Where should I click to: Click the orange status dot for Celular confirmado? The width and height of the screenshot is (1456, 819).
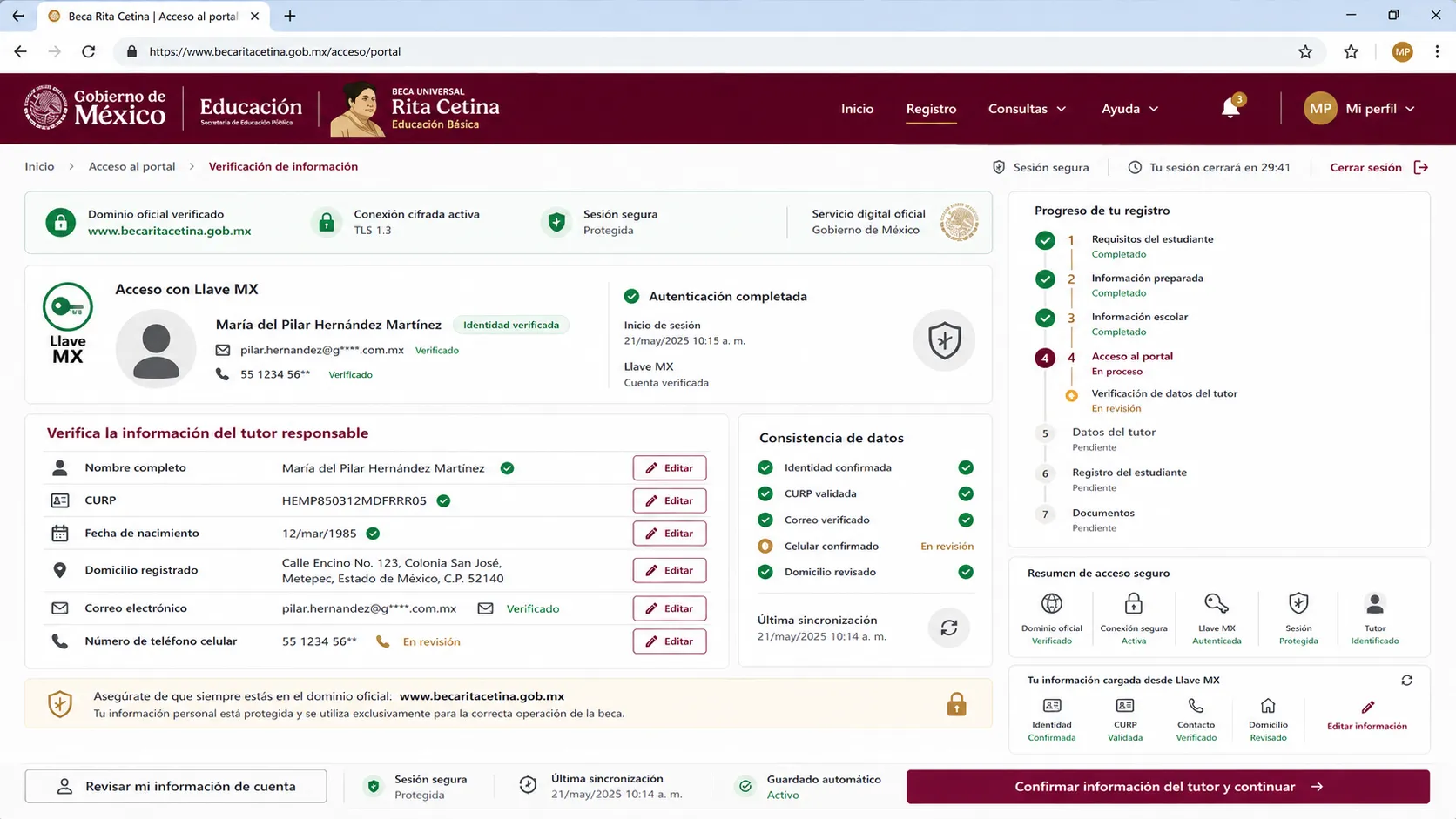click(765, 546)
